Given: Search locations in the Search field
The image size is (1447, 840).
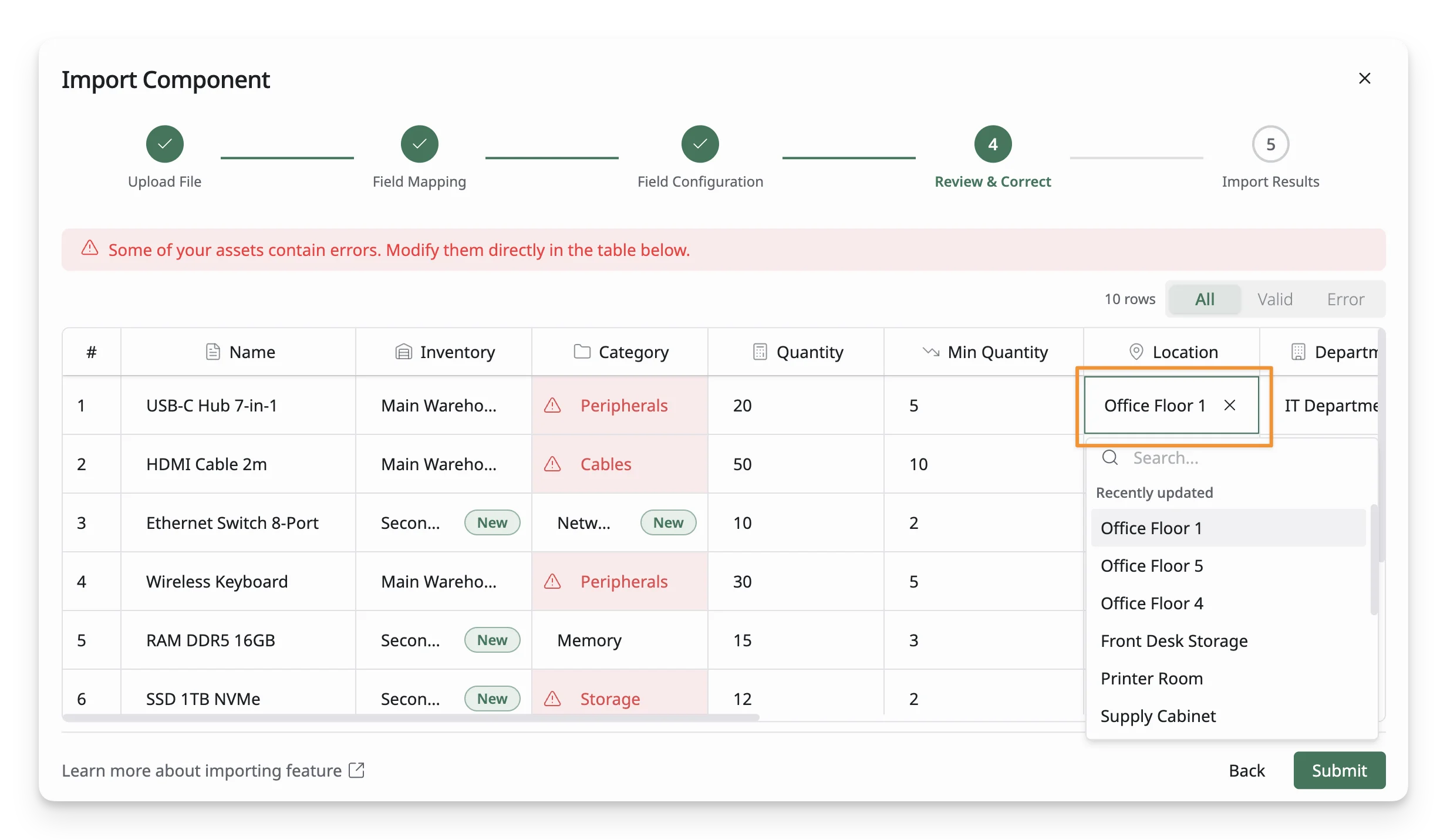Looking at the screenshot, I should 1233,458.
